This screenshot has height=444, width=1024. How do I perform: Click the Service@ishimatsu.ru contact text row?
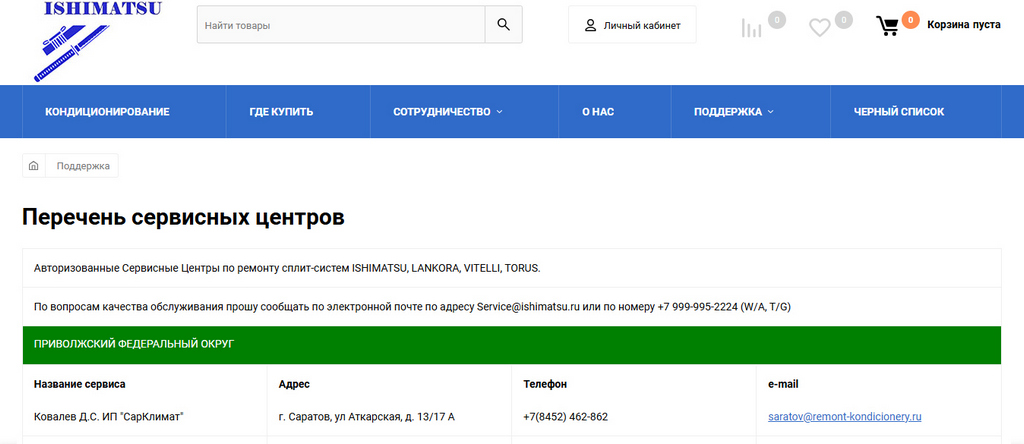(511, 306)
